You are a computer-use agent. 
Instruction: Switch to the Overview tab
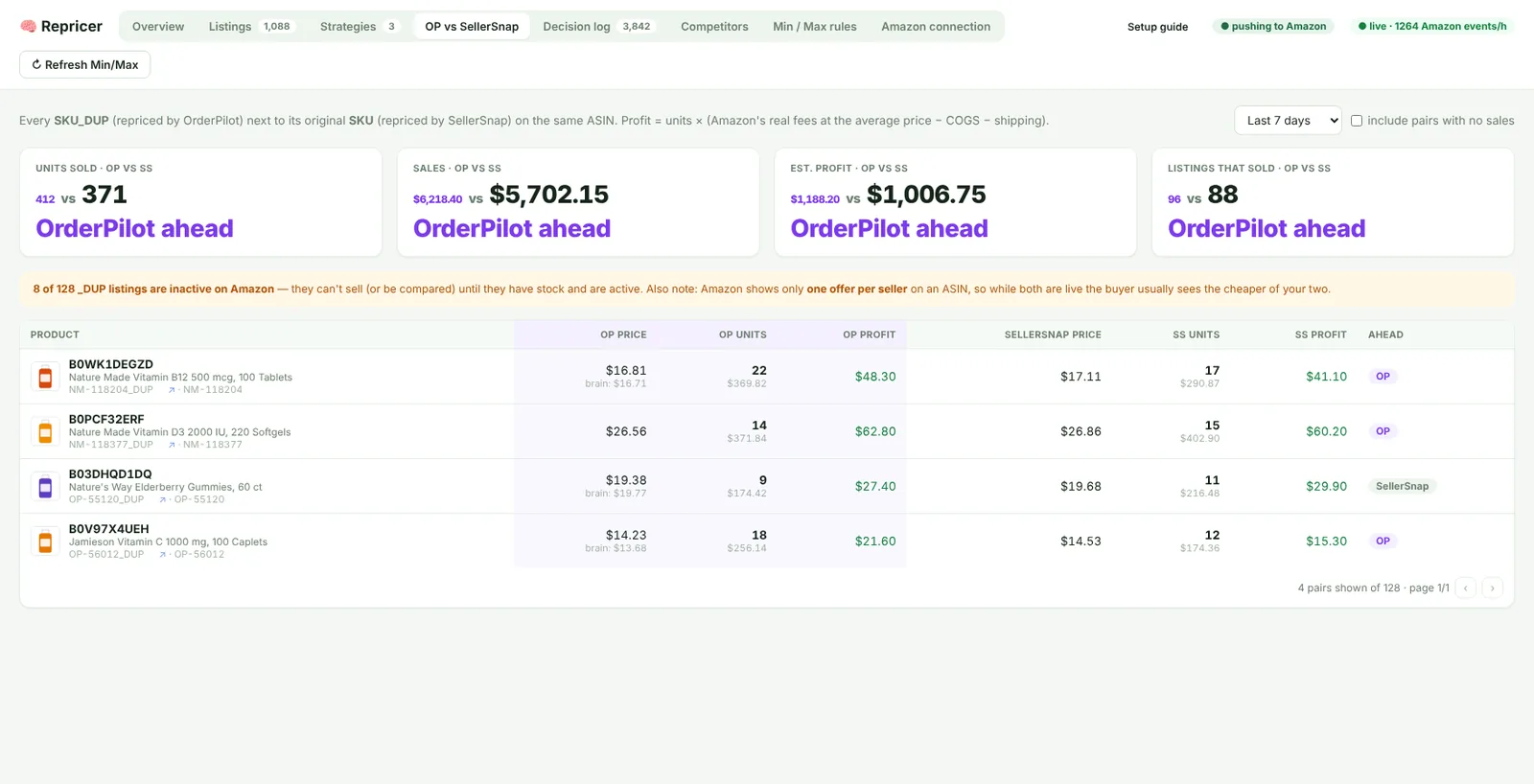(158, 27)
